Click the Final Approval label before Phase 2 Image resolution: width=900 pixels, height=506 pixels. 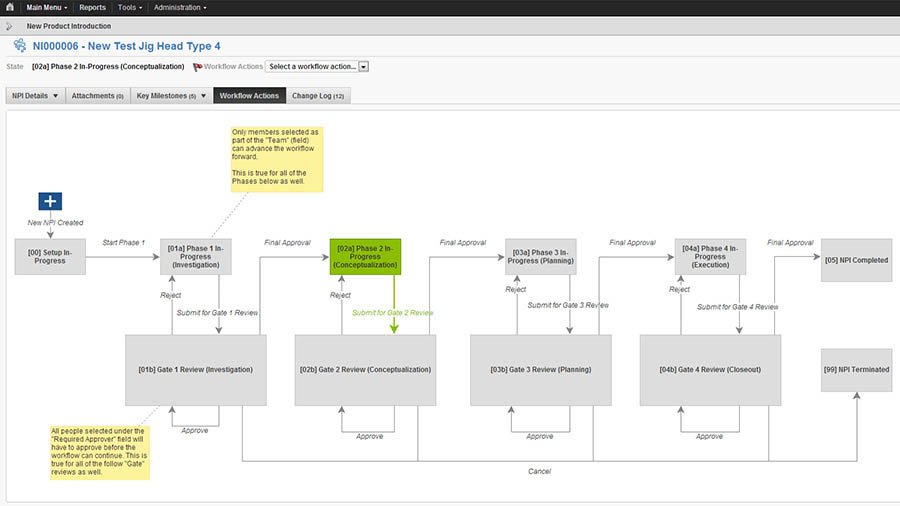tap(287, 243)
